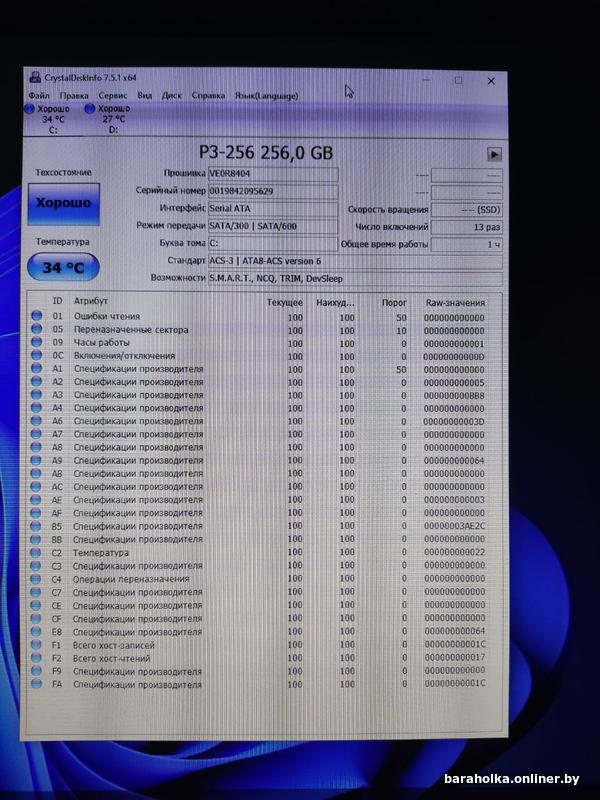Click status icon of row 0C Включения/отключения
The image size is (600, 800).
pos(36,355)
